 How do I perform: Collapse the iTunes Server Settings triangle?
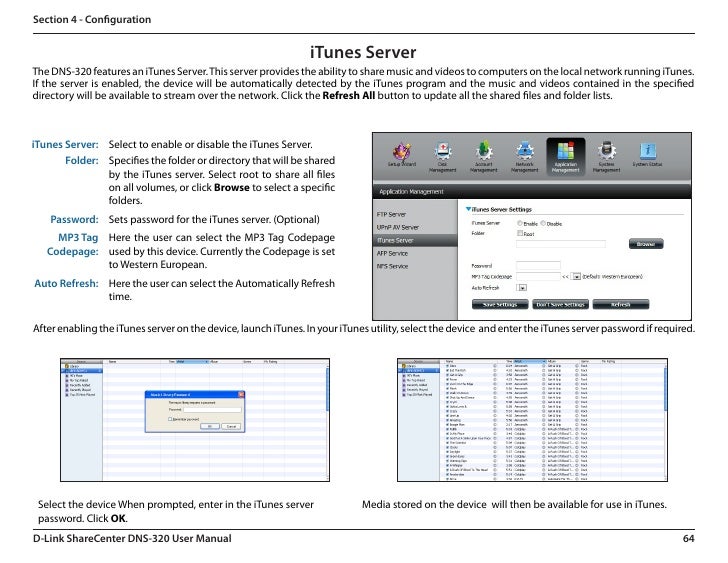pyautogui.click(x=468, y=209)
